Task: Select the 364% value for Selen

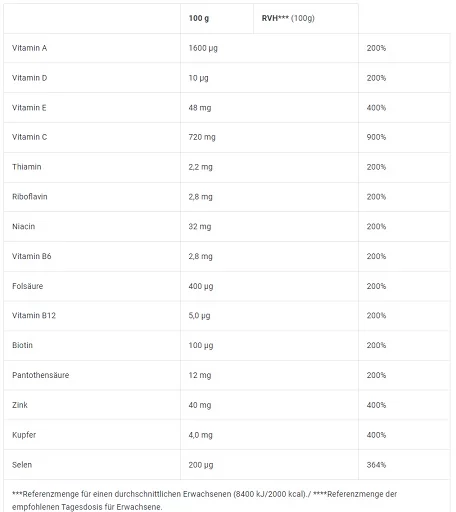Action: (x=376, y=465)
